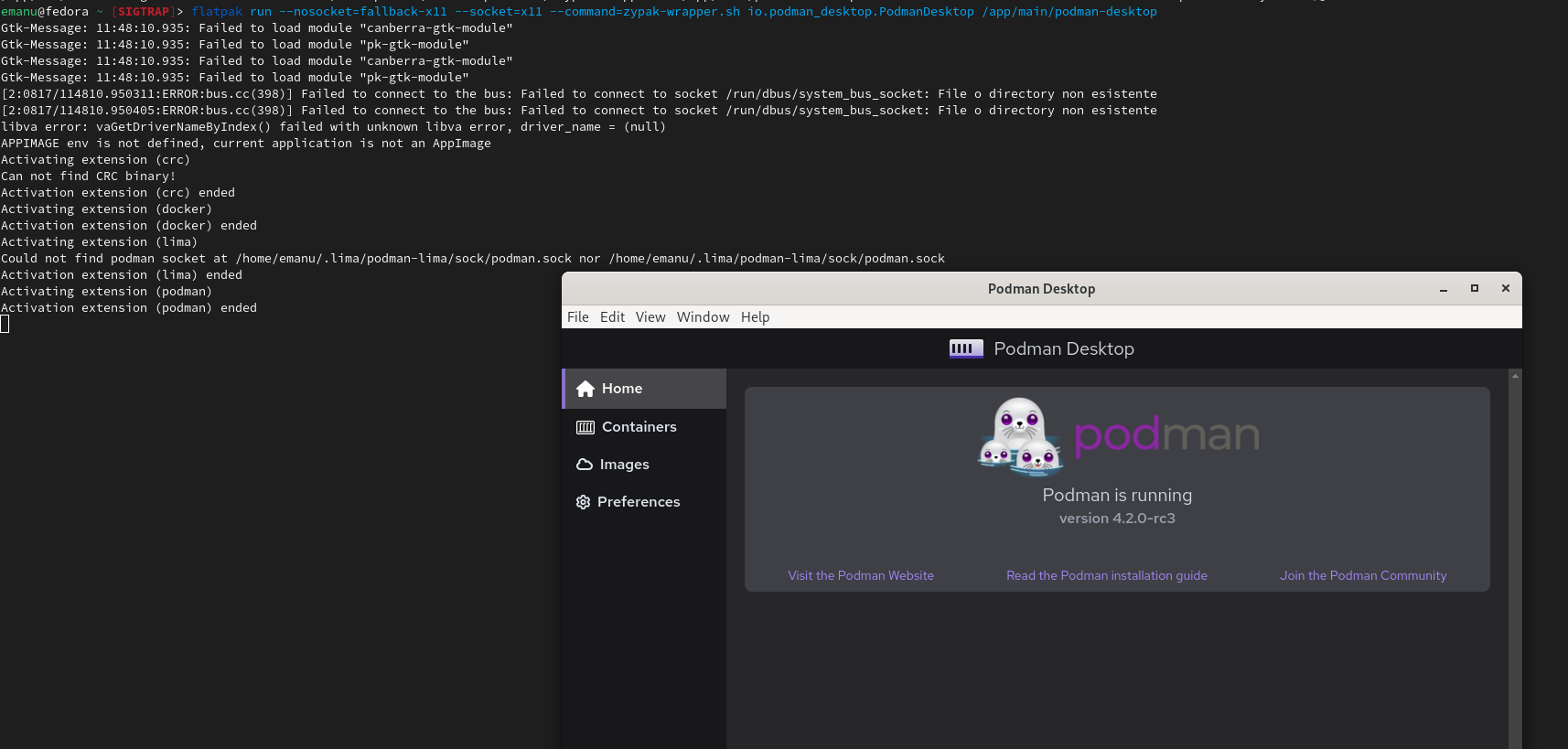Open the Containers page label

pos(639,427)
